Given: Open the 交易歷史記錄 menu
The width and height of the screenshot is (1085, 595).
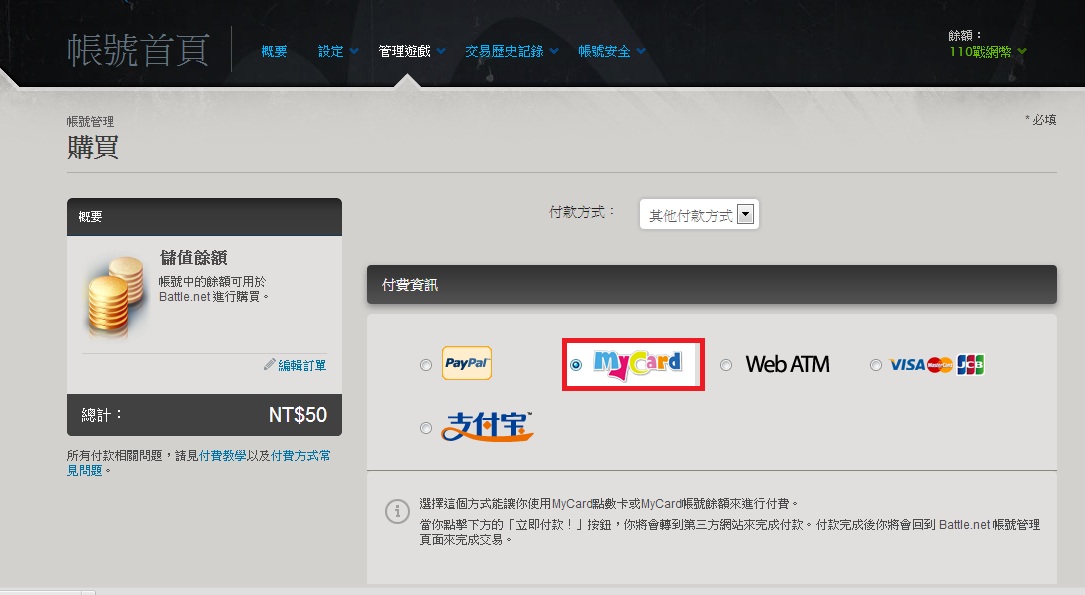Looking at the screenshot, I should (x=510, y=51).
